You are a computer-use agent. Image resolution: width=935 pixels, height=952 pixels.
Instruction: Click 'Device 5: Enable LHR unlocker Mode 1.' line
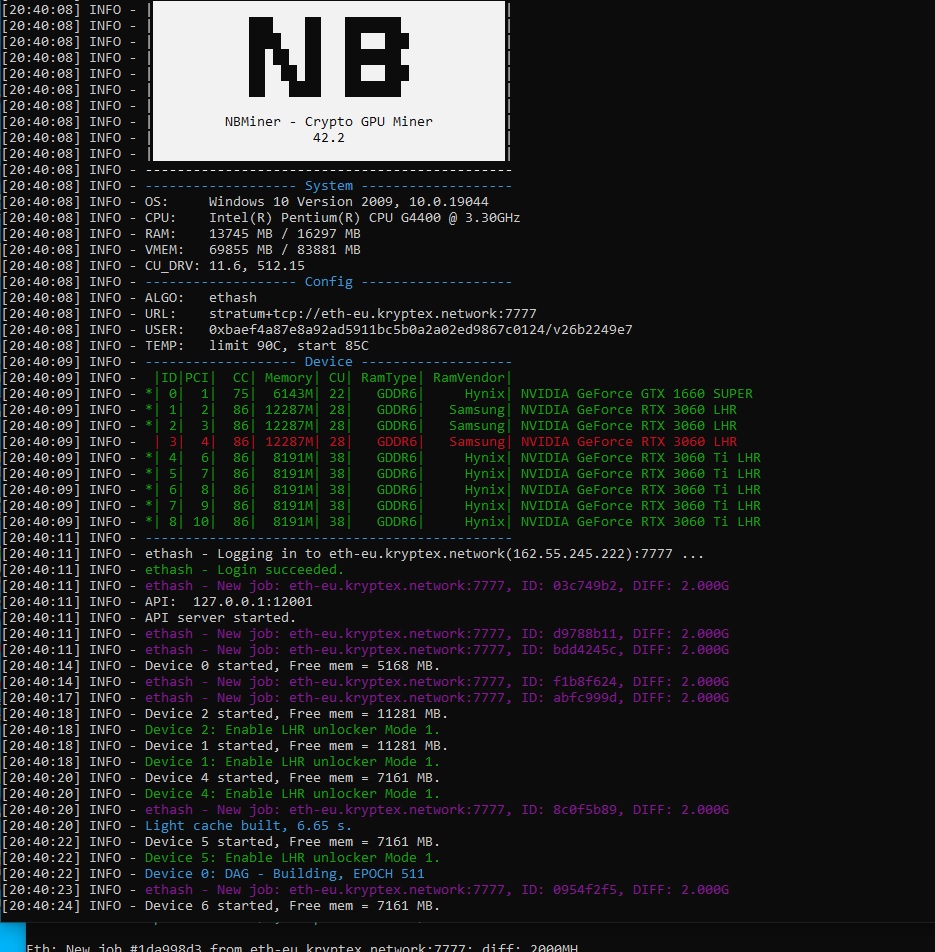pyautogui.click(x=293, y=857)
